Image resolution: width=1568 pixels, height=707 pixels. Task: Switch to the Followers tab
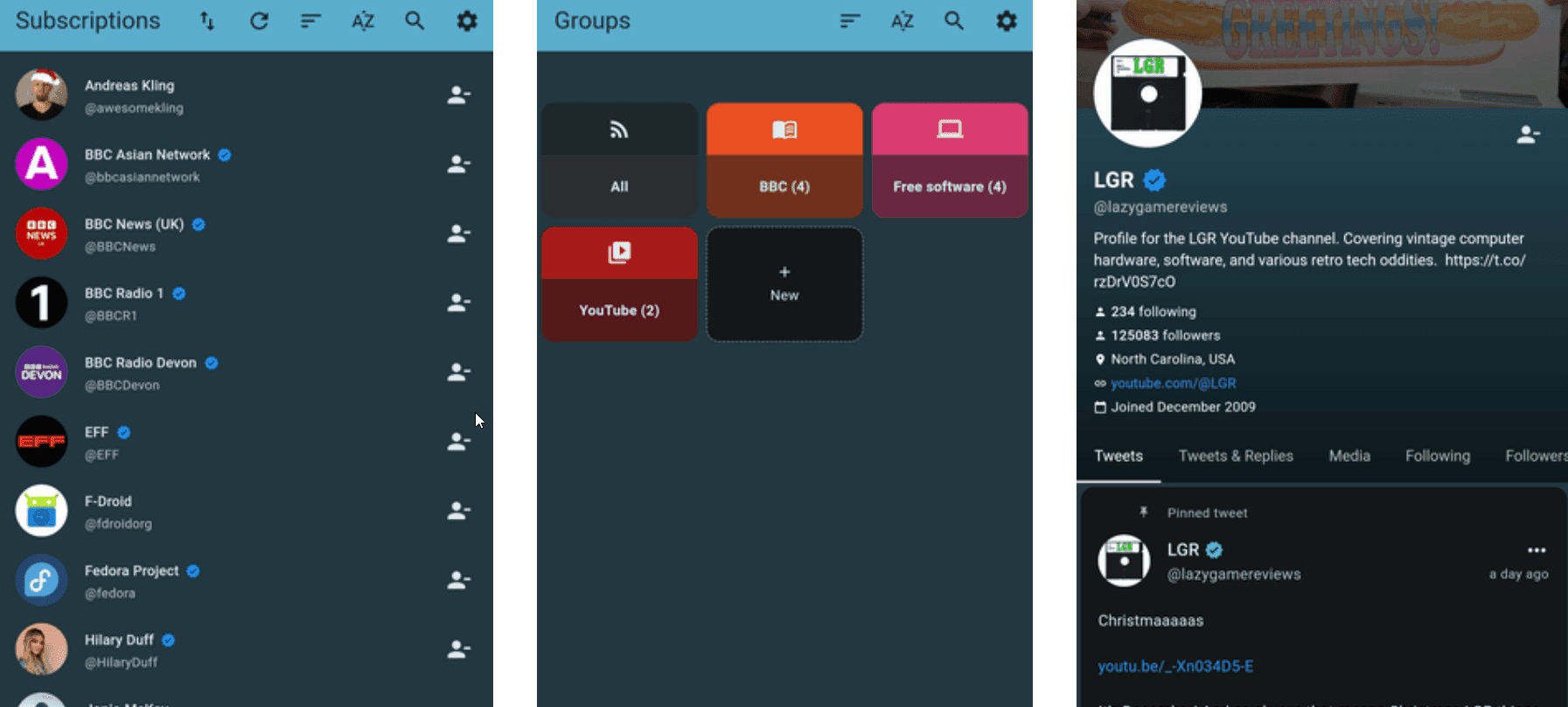point(1537,456)
